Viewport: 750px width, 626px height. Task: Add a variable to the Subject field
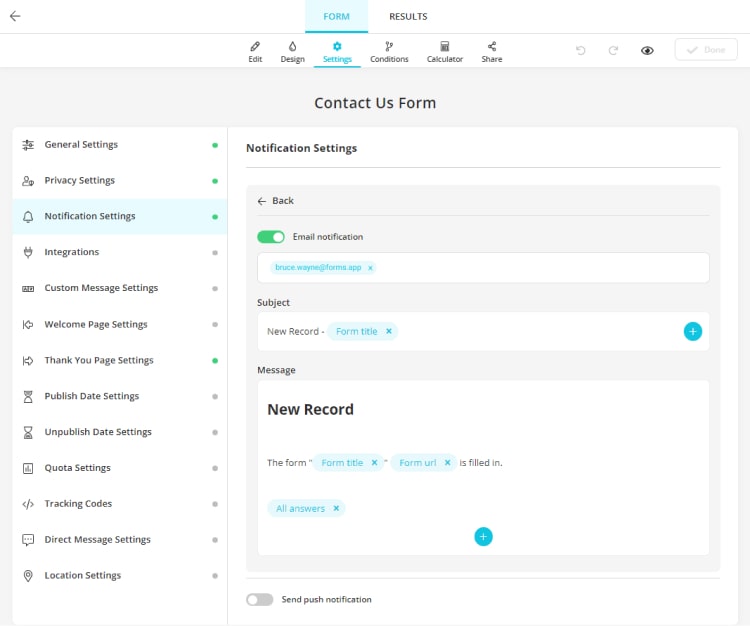point(692,331)
